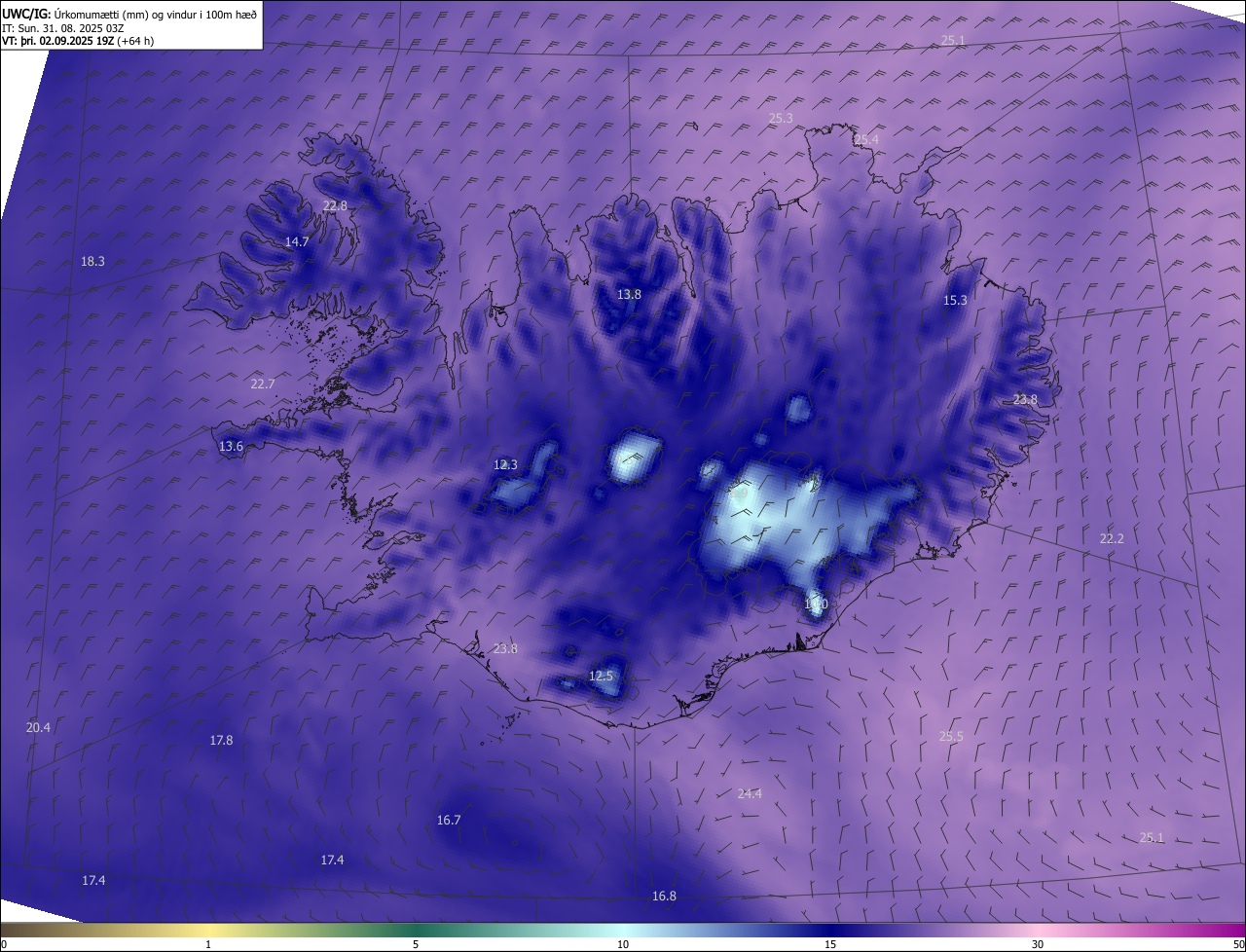Click the '1' tick label on the colour scale
This screenshot has height=952, width=1246.
pos(208,944)
